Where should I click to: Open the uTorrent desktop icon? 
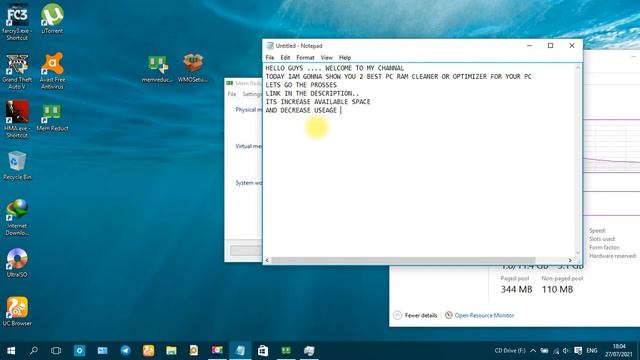point(52,19)
